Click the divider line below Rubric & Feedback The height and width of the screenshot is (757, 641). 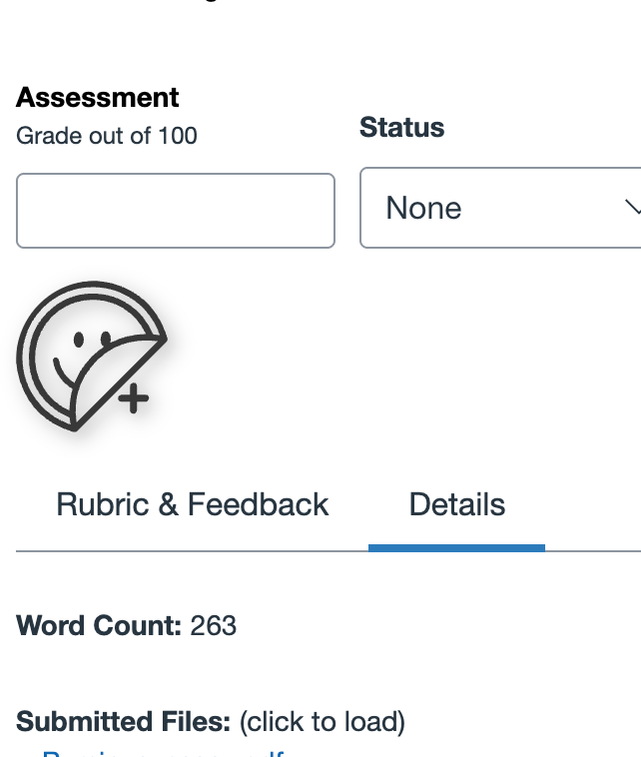click(x=192, y=550)
